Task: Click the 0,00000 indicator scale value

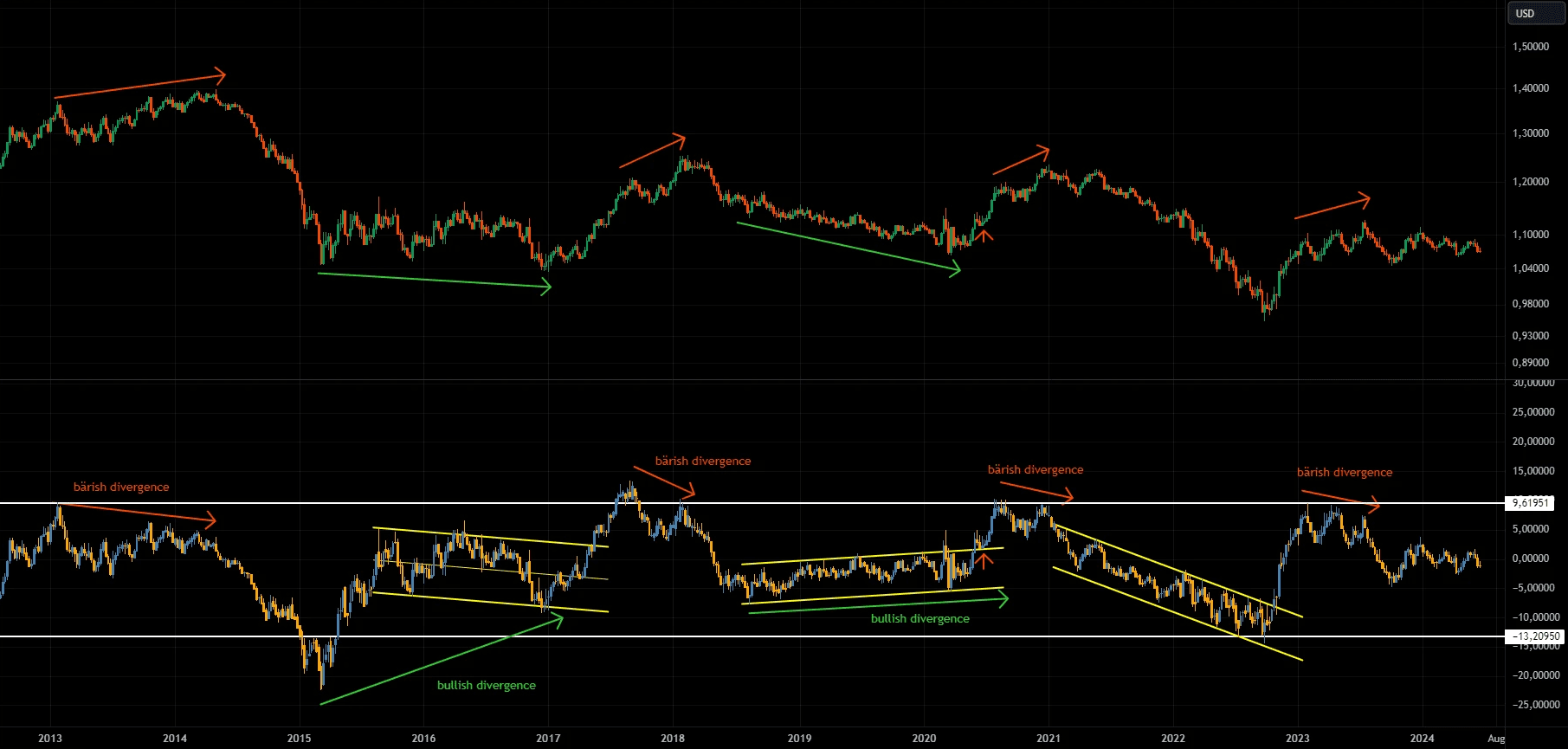Action: [1531, 559]
